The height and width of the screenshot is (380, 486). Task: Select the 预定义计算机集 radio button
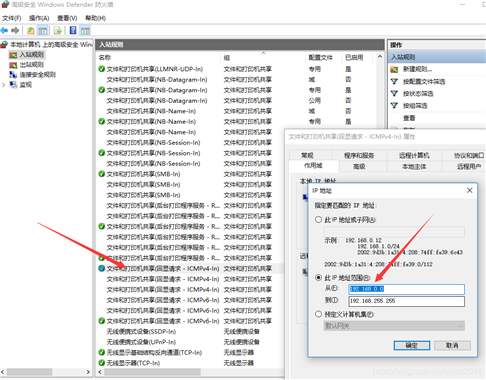pos(318,314)
